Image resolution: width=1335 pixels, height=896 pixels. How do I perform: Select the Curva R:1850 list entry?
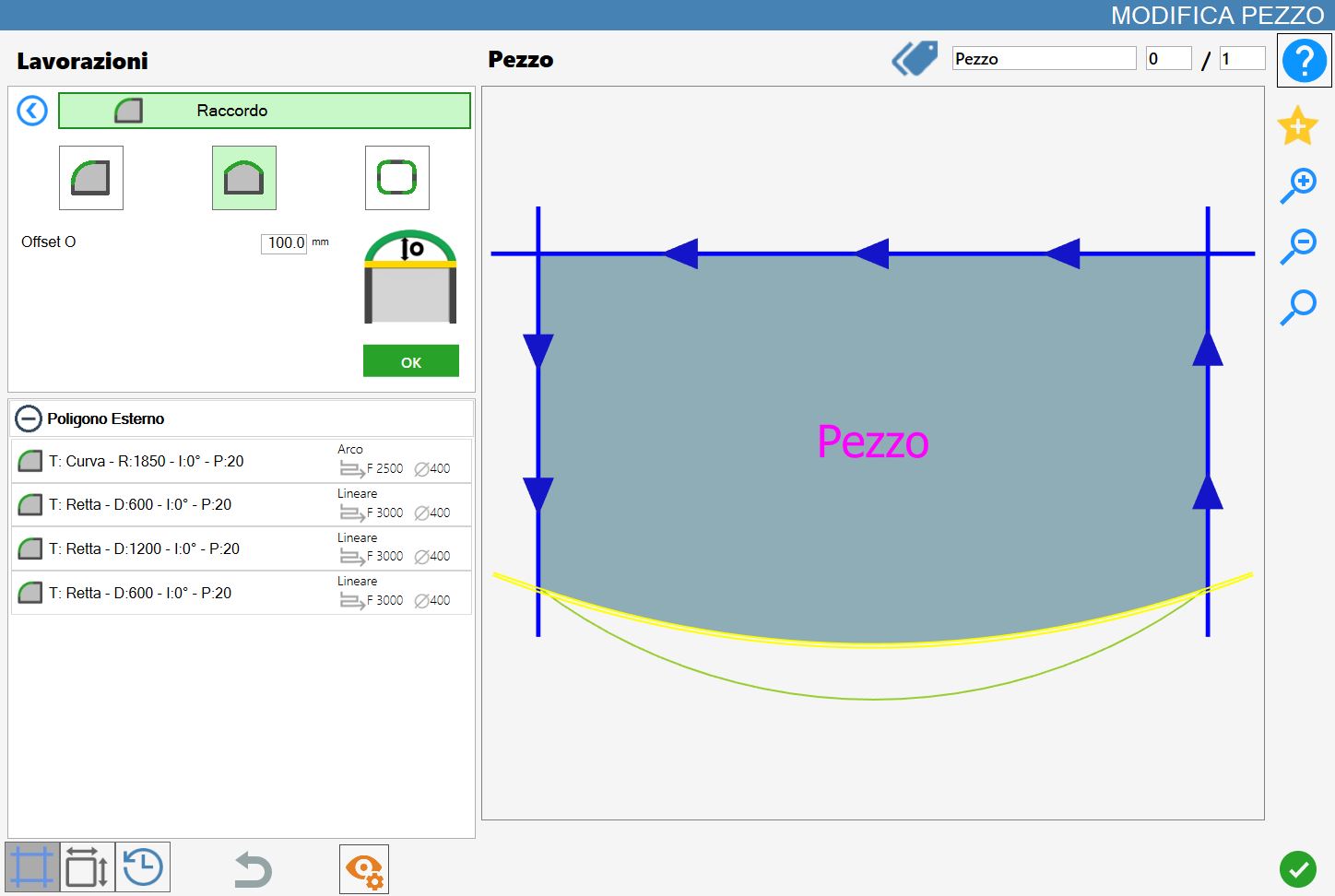(x=242, y=461)
